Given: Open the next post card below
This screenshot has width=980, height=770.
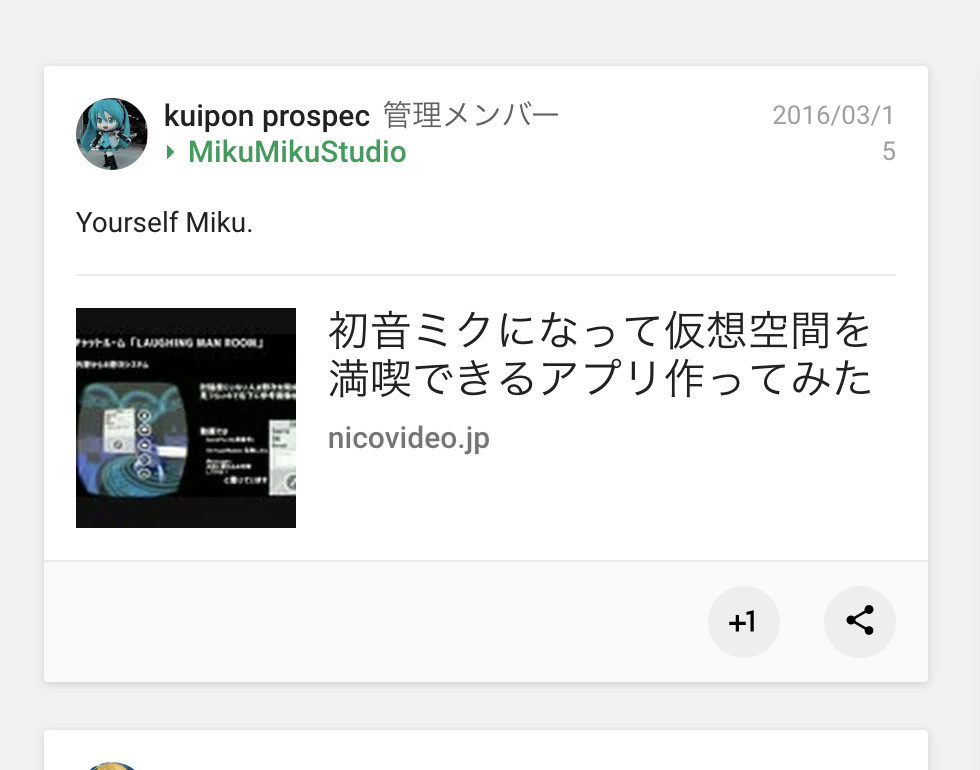Looking at the screenshot, I should click(486, 750).
